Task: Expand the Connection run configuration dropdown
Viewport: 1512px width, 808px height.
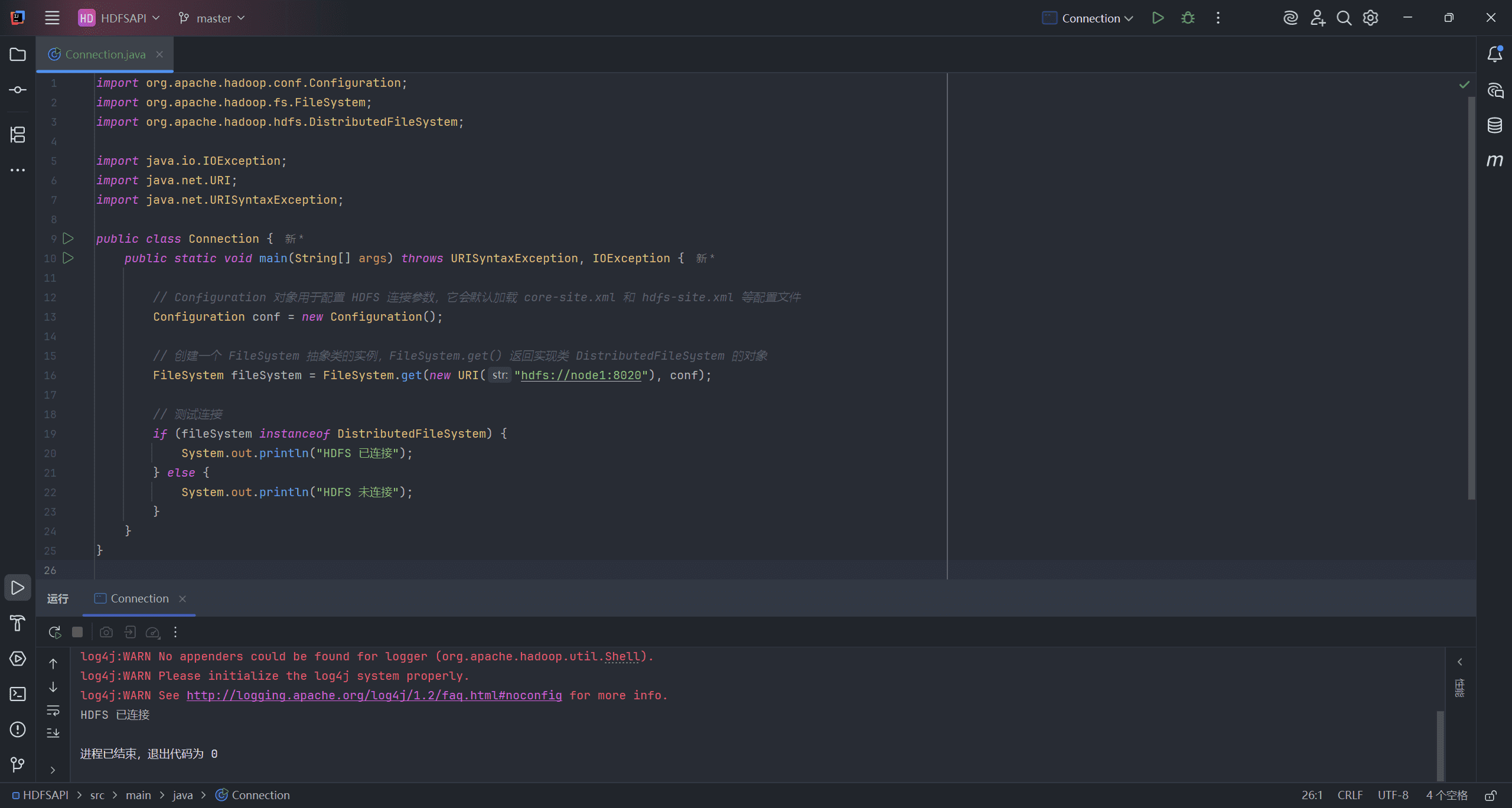Action: tap(1087, 18)
